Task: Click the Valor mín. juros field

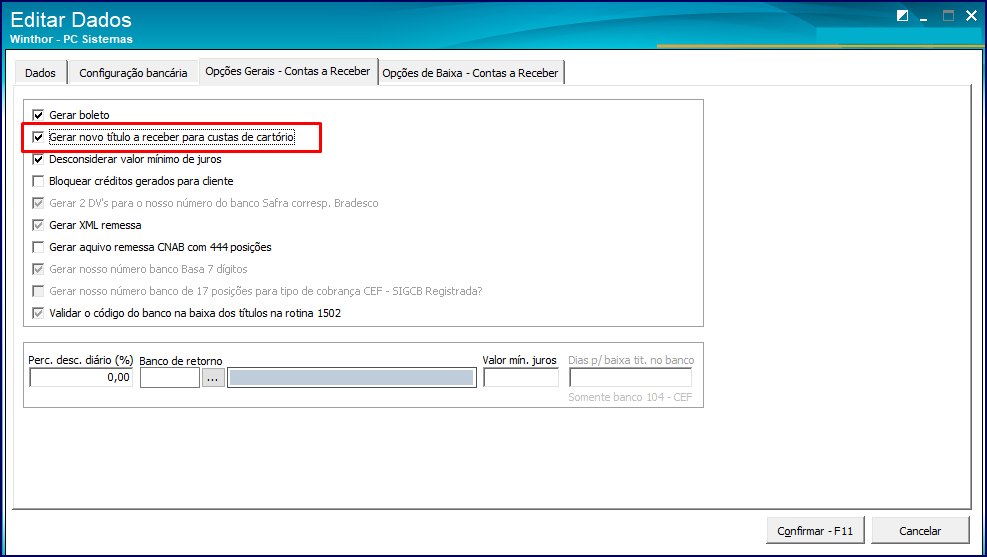Action: [521, 378]
